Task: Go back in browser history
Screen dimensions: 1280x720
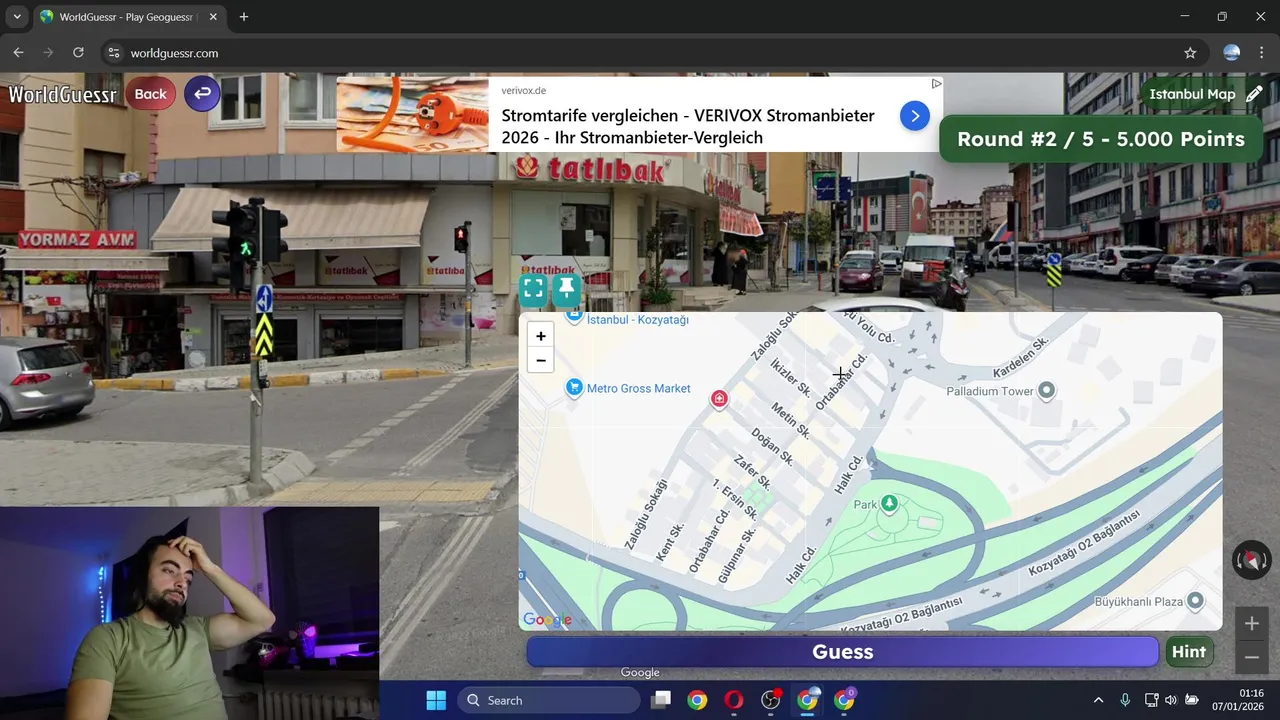Action: pyautogui.click(x=18, y=53)
